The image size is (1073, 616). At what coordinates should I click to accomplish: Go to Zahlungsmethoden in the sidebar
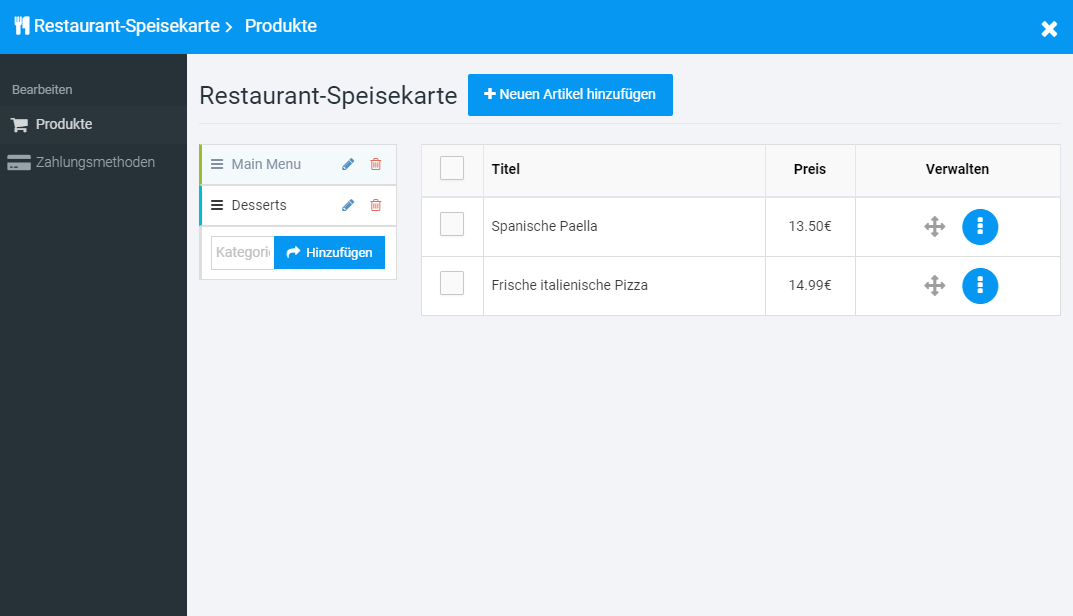click(x=94, y=162)
